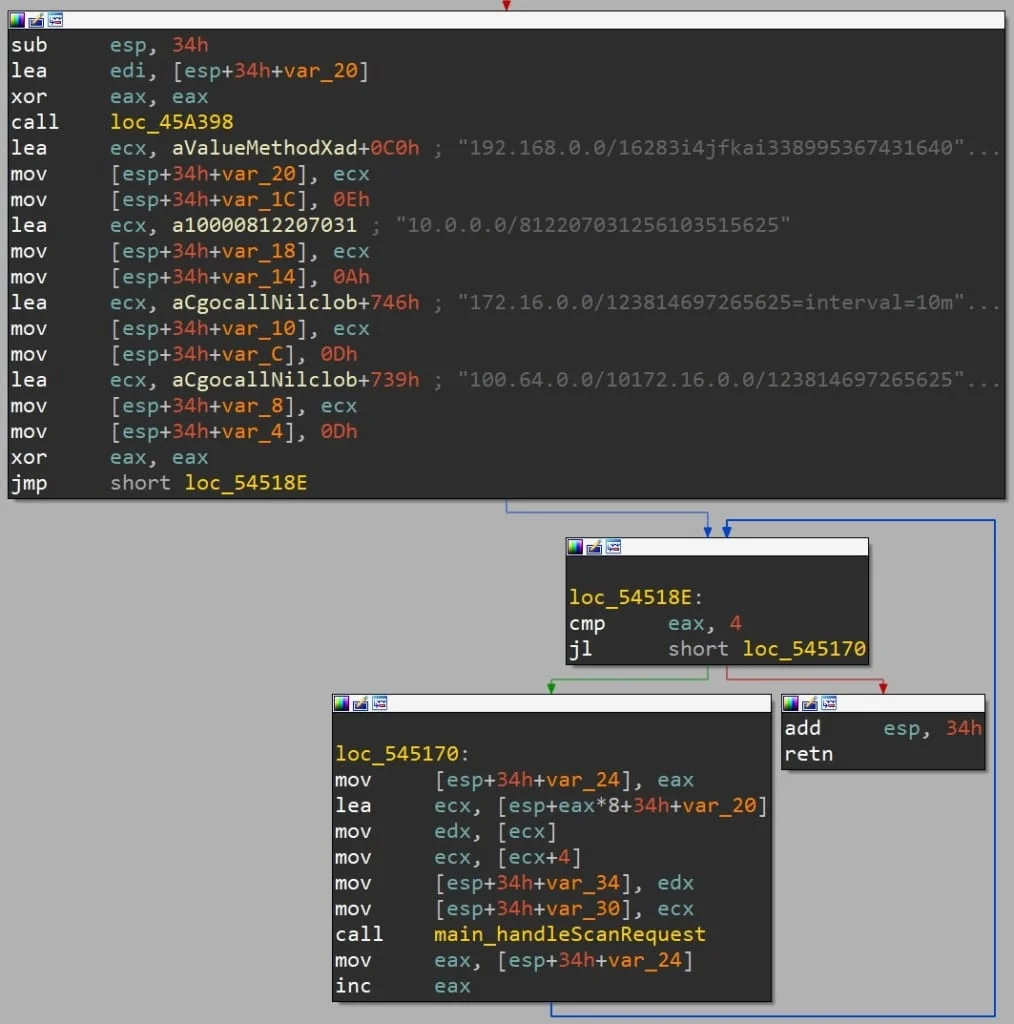The image size is (1014, 1024).
Task: Click the pencil edit icon on the retn node
Action: pos(810,703)
